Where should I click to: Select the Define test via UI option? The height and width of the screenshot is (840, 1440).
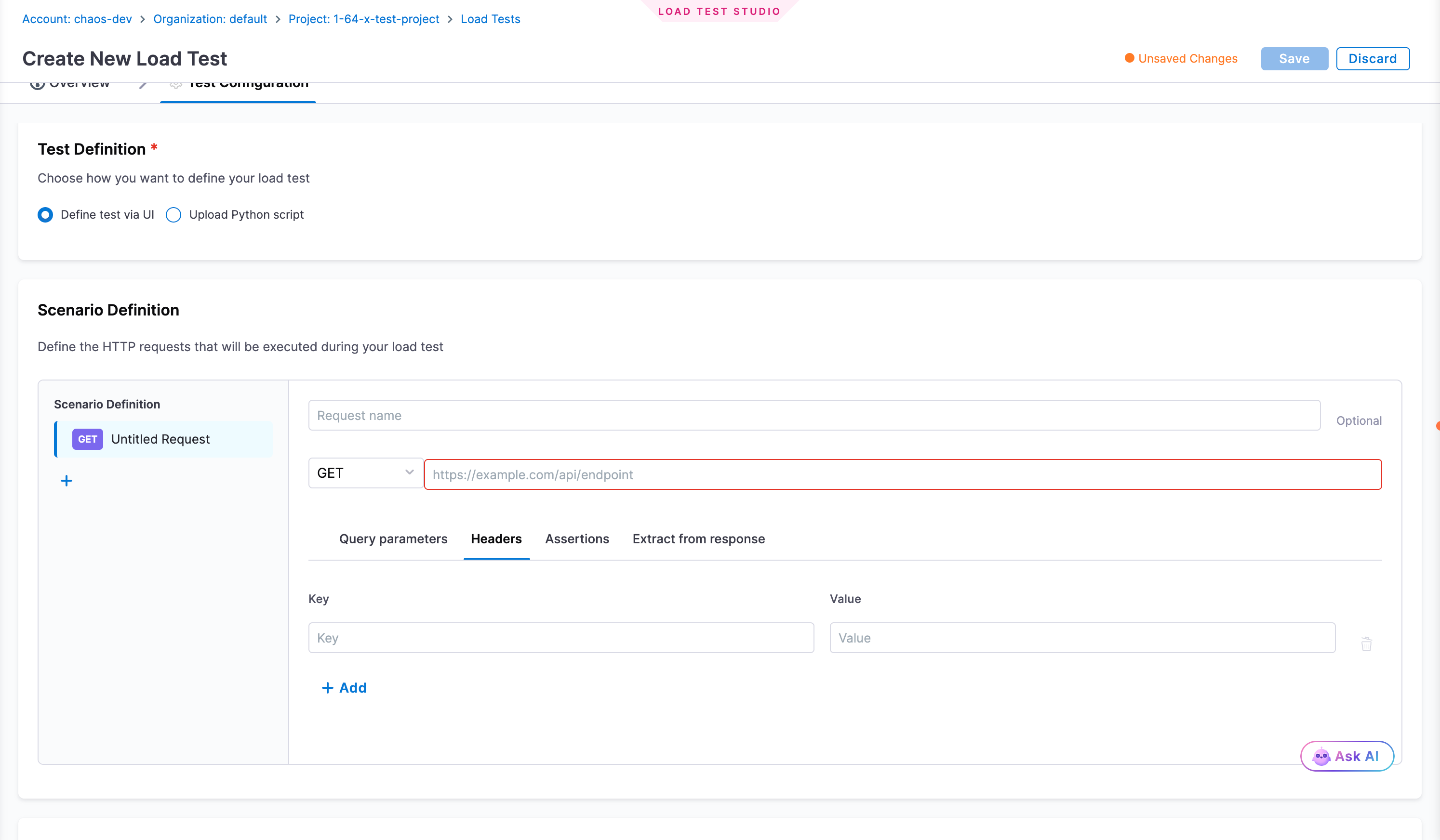pos(45,215)
